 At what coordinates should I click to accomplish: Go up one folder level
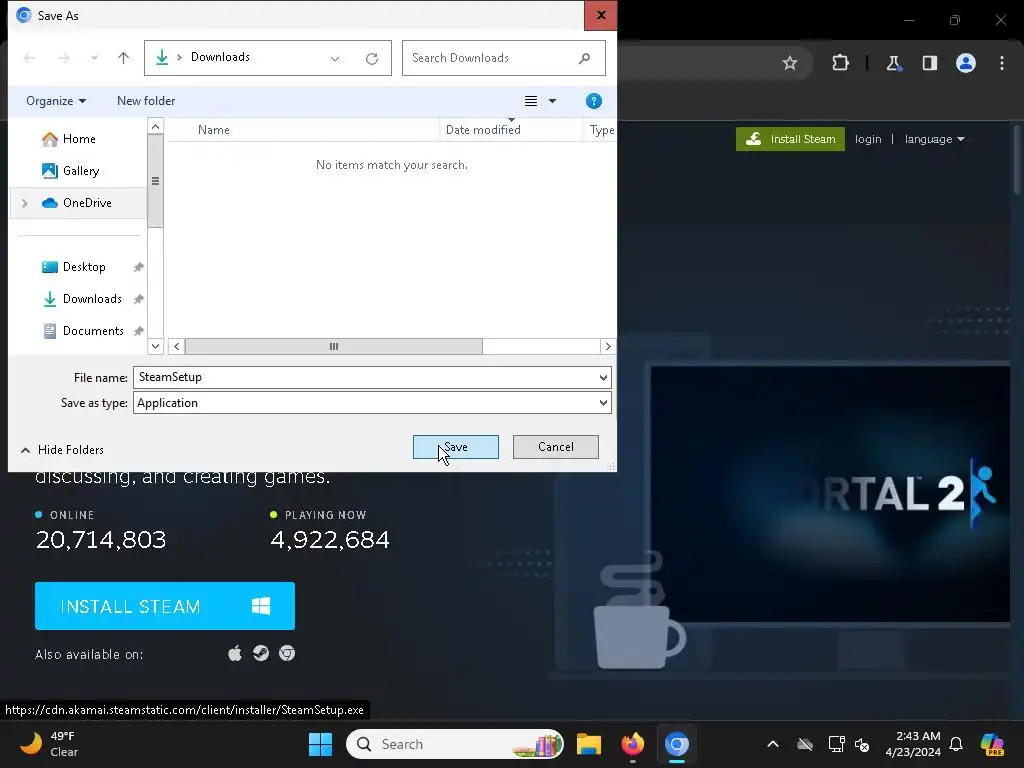[x=123, y=58]
